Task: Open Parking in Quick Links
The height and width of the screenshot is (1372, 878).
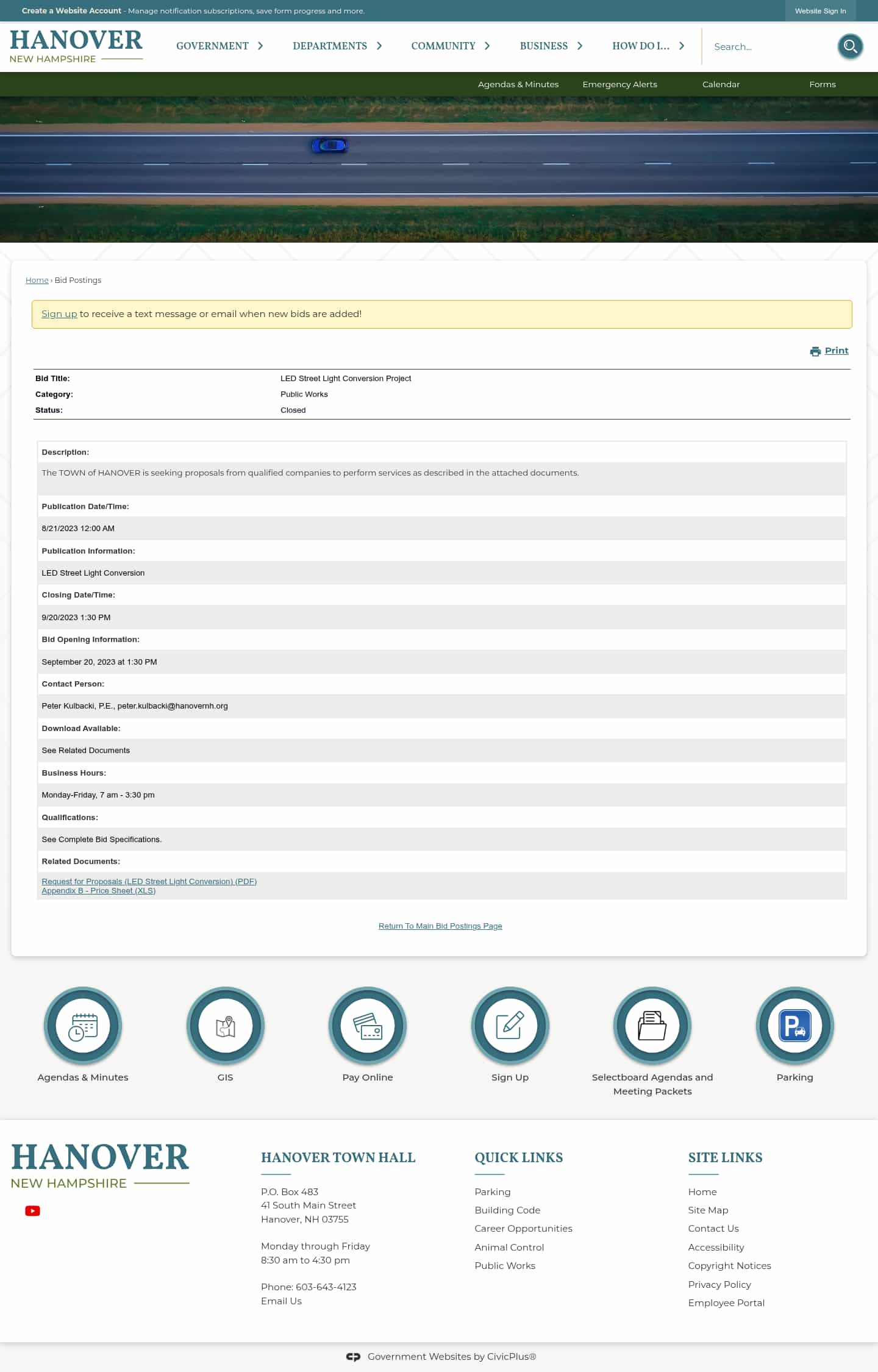Action: 493,1192
